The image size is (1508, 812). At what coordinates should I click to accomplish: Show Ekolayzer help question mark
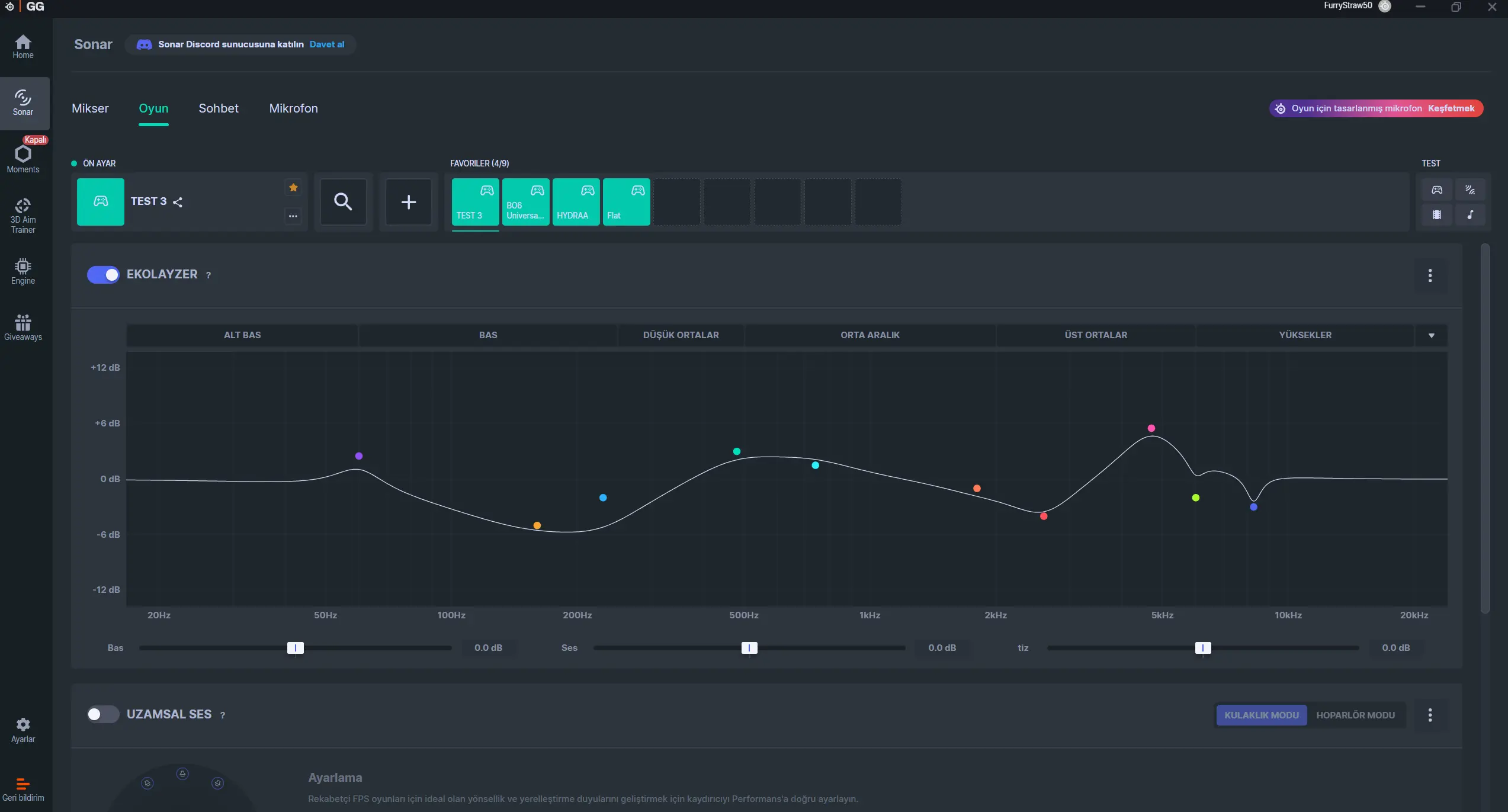point(208,275)
